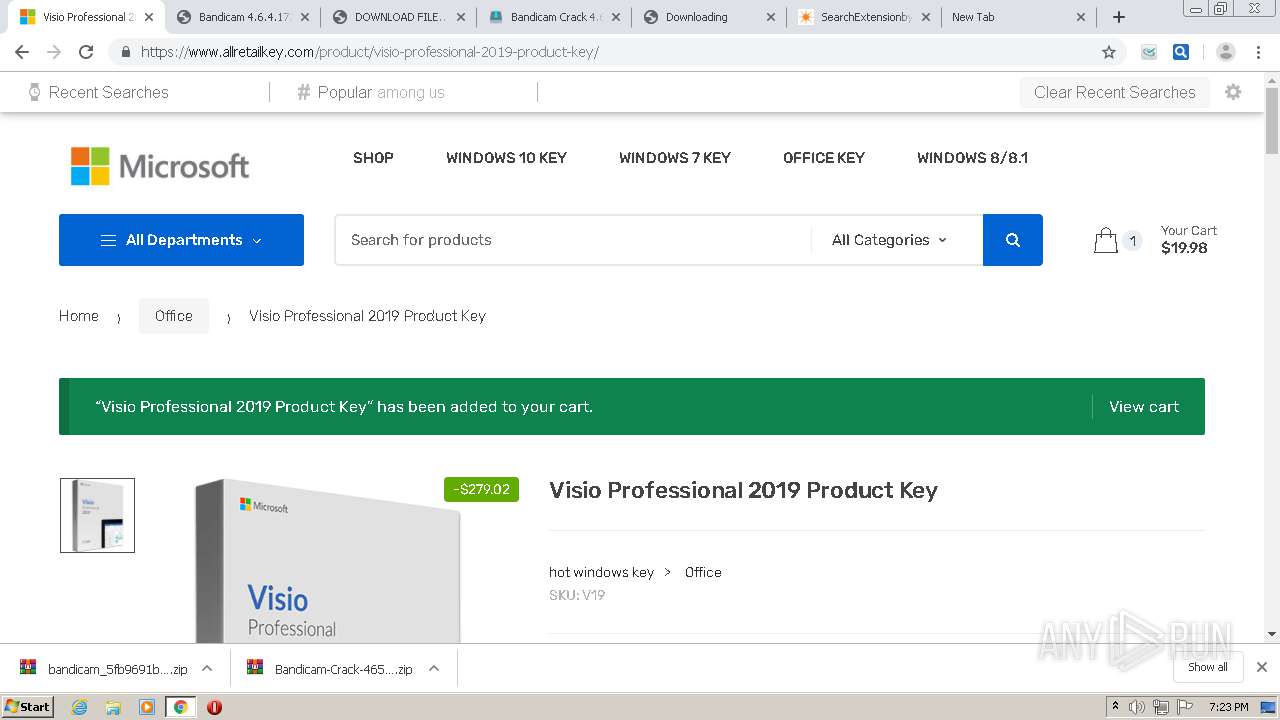Click the -$279.02 discount badge
This screenshot has width=1280, height=720.
point(482,489)
